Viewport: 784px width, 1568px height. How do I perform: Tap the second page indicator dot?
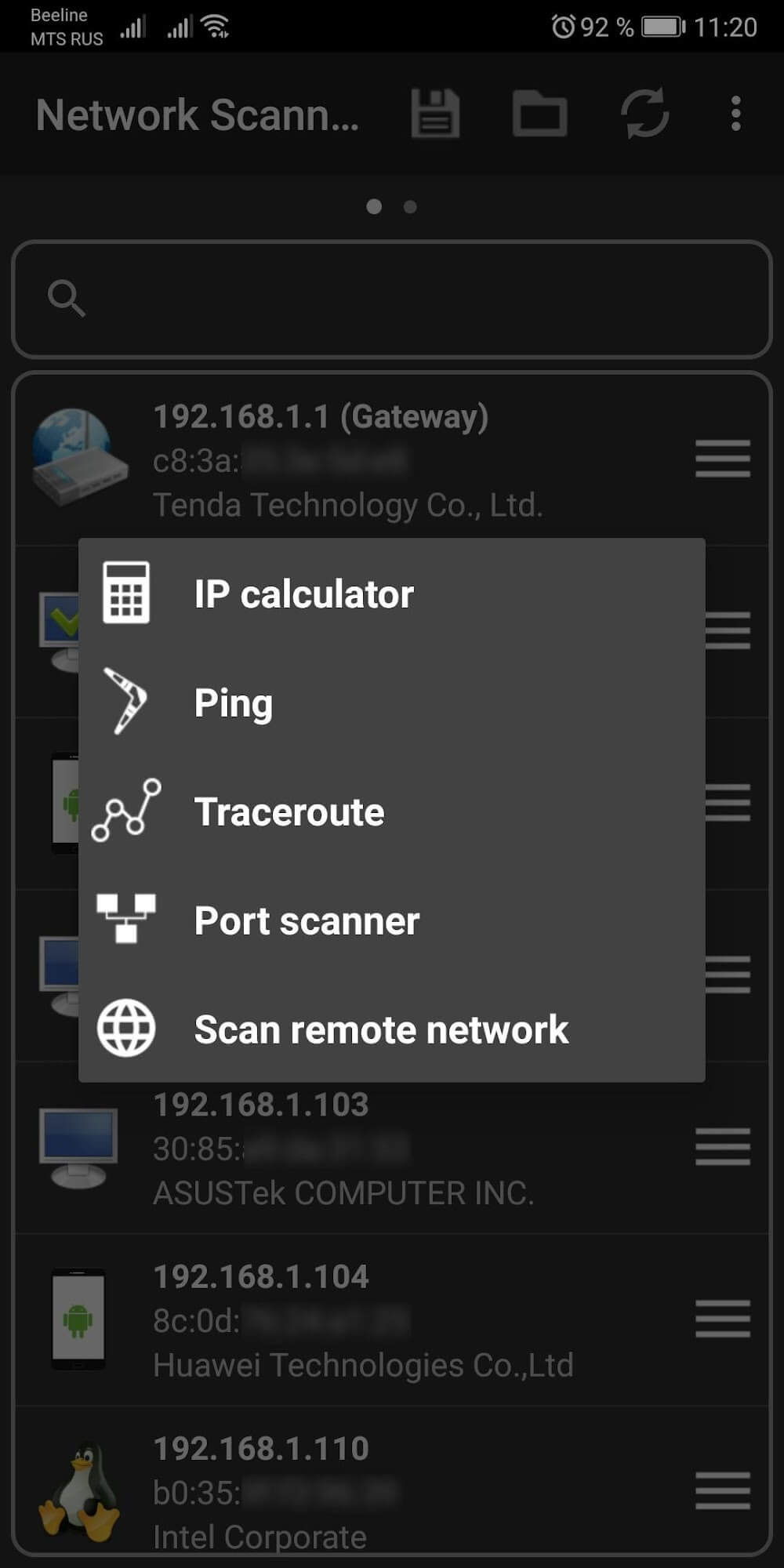[x=410, y=207]
